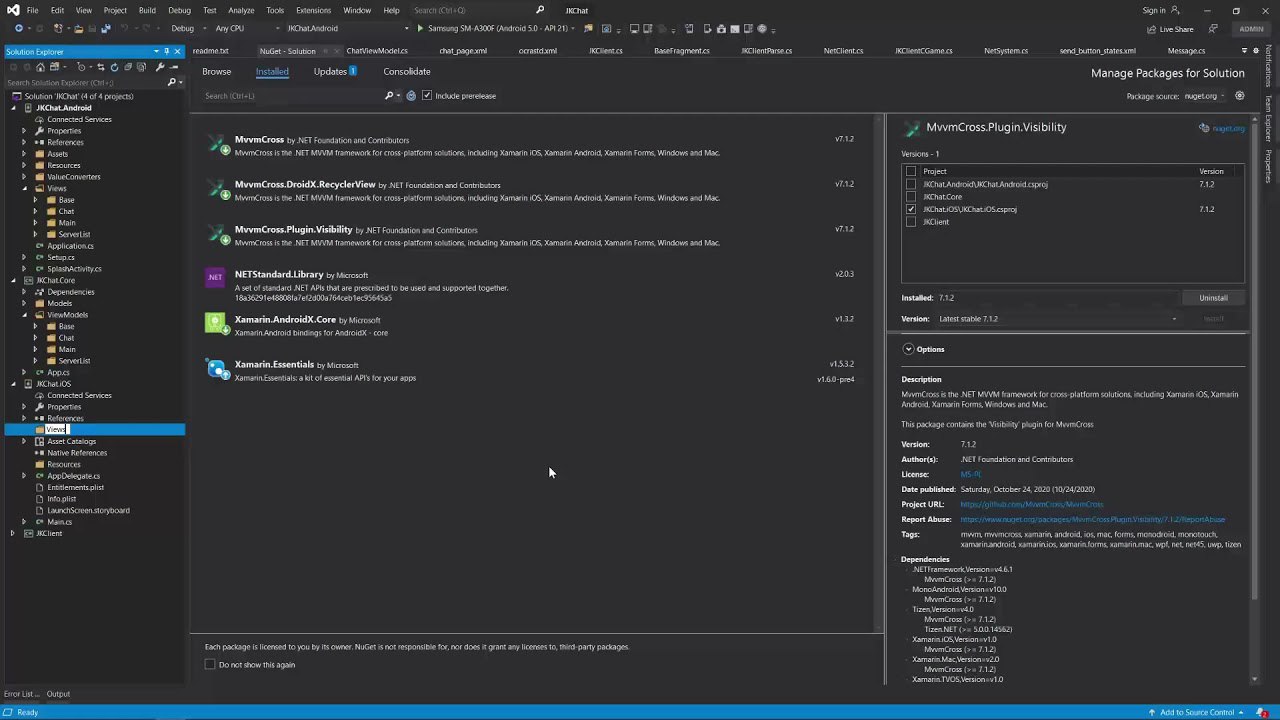Switch to the Consolidate tab
Viewport: 1280px width, 720px height.
(407, 72)
